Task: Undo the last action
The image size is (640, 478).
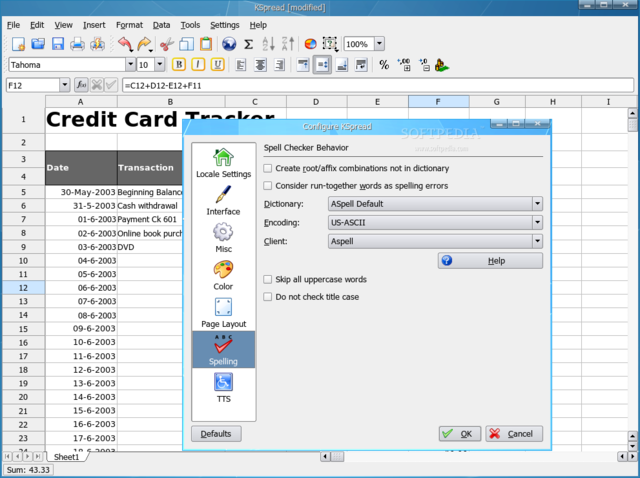Action: pos(125,44)
